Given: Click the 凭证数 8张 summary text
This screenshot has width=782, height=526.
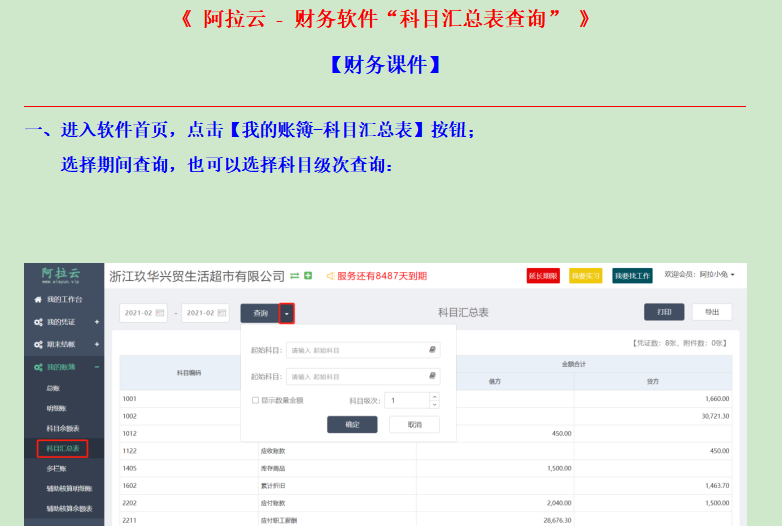Looking at the screenshot, I should coord(656,343).
